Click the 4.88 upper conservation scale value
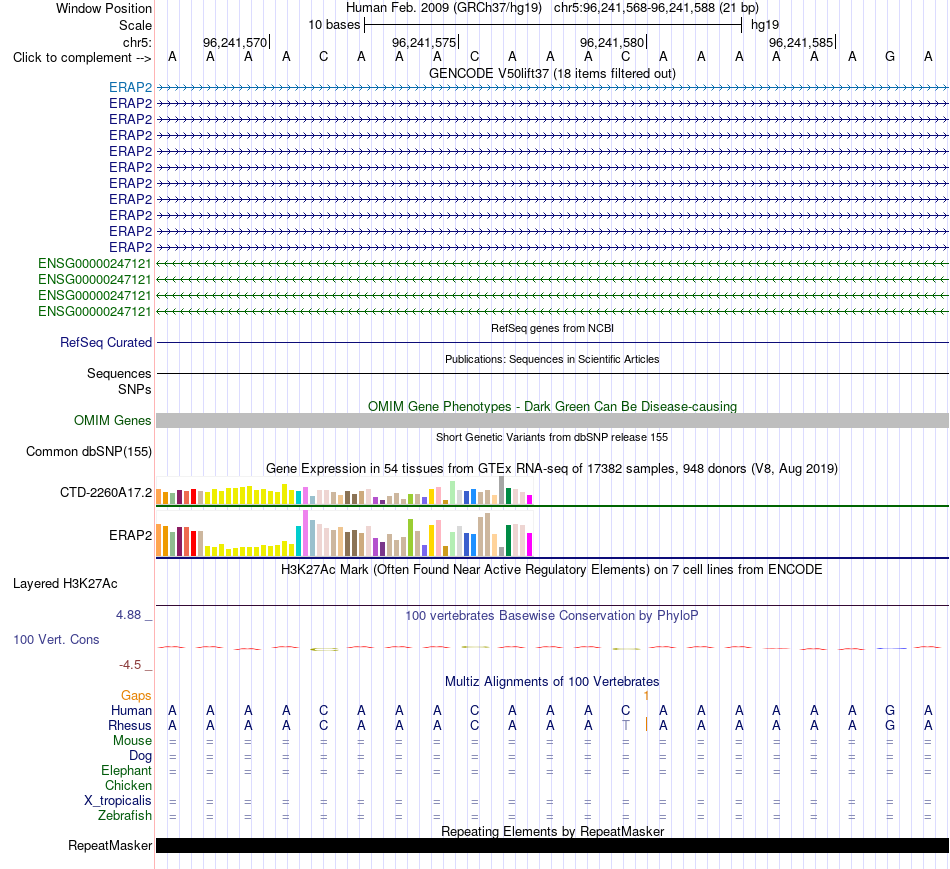950x869 pixels. pos(128,615)
